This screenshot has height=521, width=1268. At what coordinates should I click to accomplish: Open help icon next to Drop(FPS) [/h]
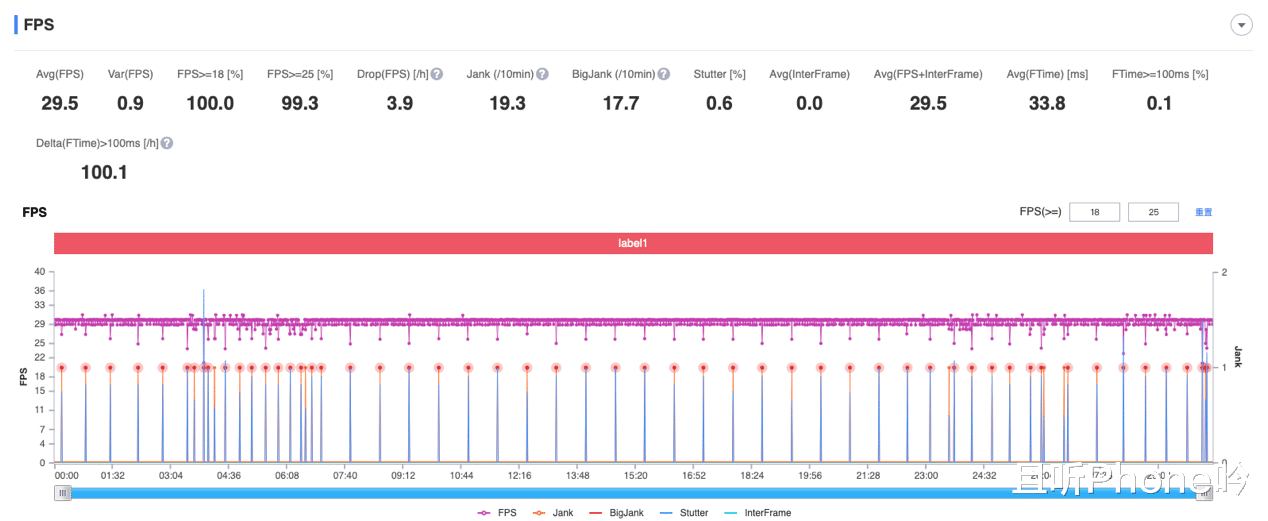click(437, 74)
